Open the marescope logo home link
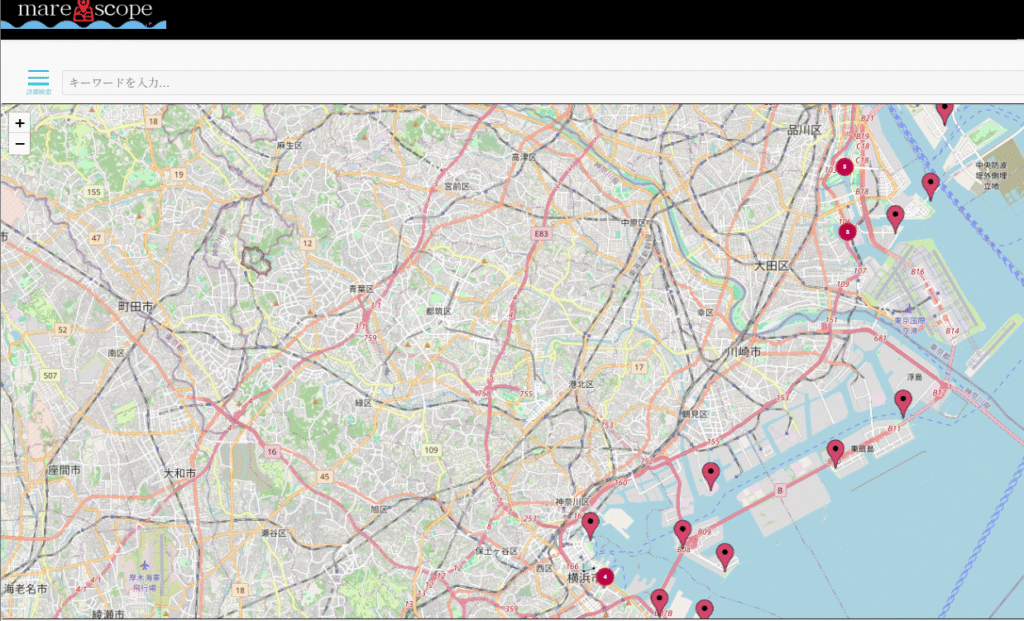This screenshot has height=621, width=1024. [x=84, y=14]
